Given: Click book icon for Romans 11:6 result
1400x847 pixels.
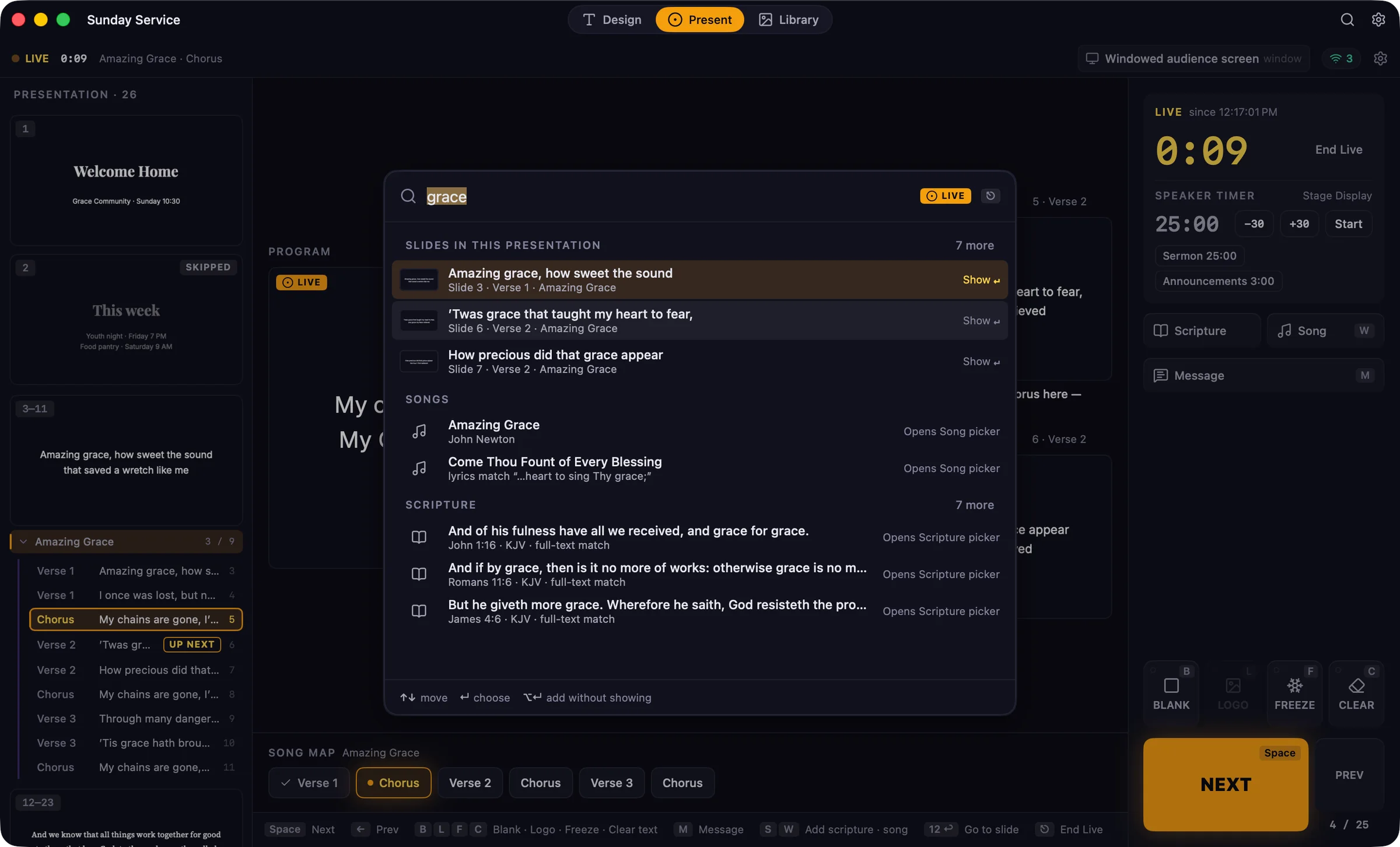Looking at the screenshot, I should (x=419, y=575).
